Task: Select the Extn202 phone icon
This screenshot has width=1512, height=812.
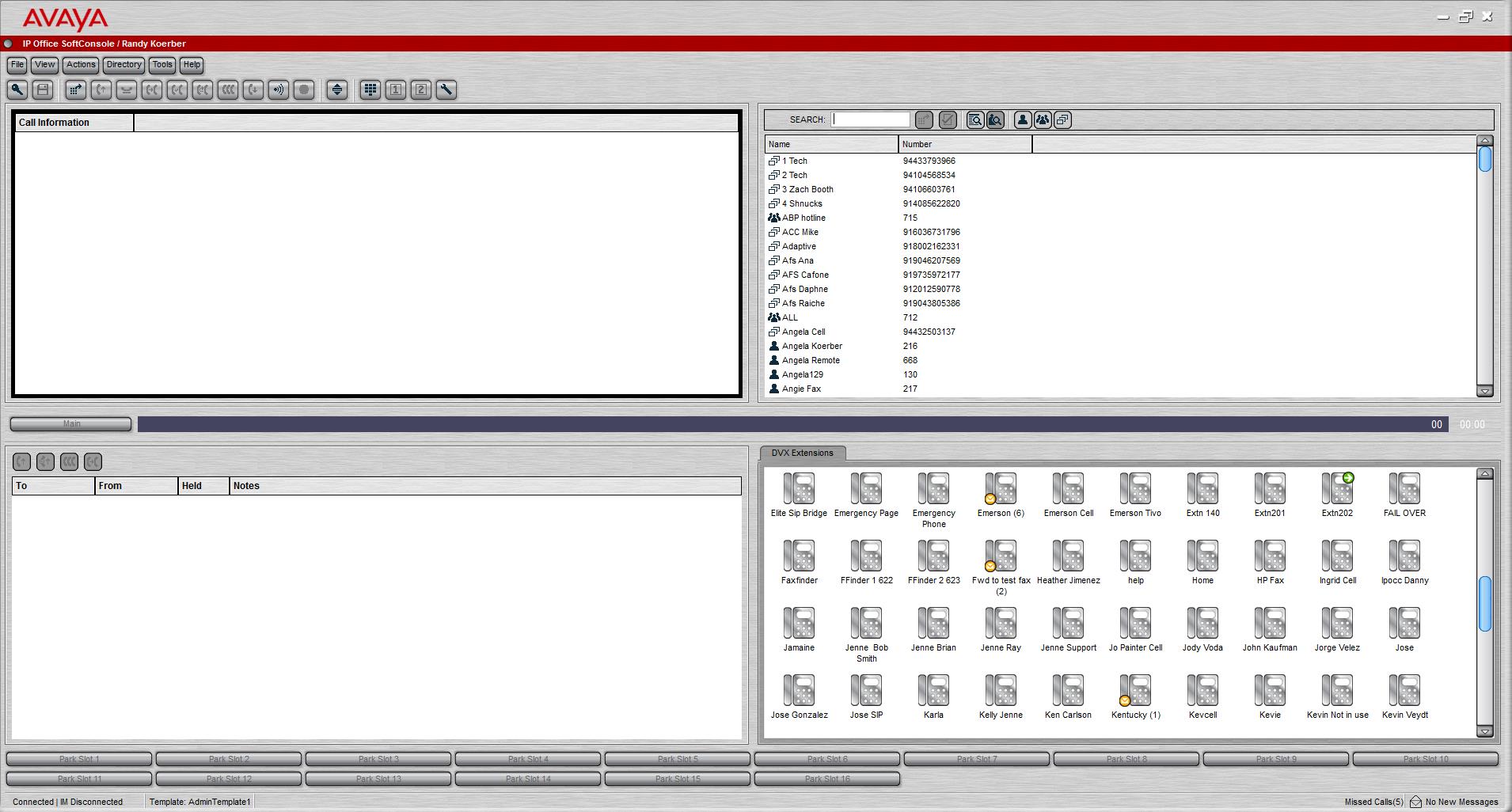Action: pyautogui.click(x=1337, y=489)
